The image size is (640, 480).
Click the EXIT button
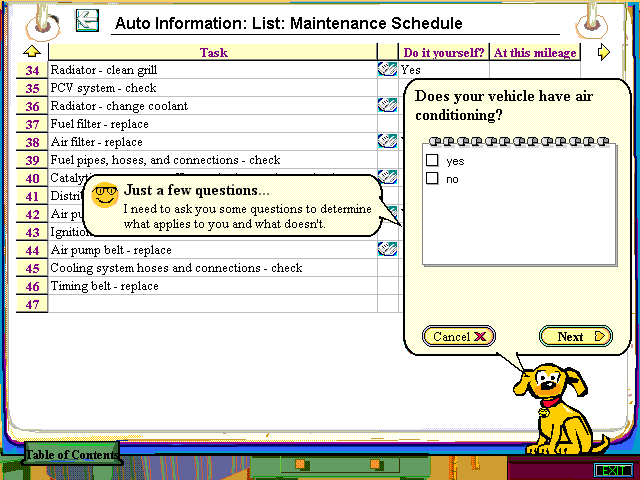[612, 470]
